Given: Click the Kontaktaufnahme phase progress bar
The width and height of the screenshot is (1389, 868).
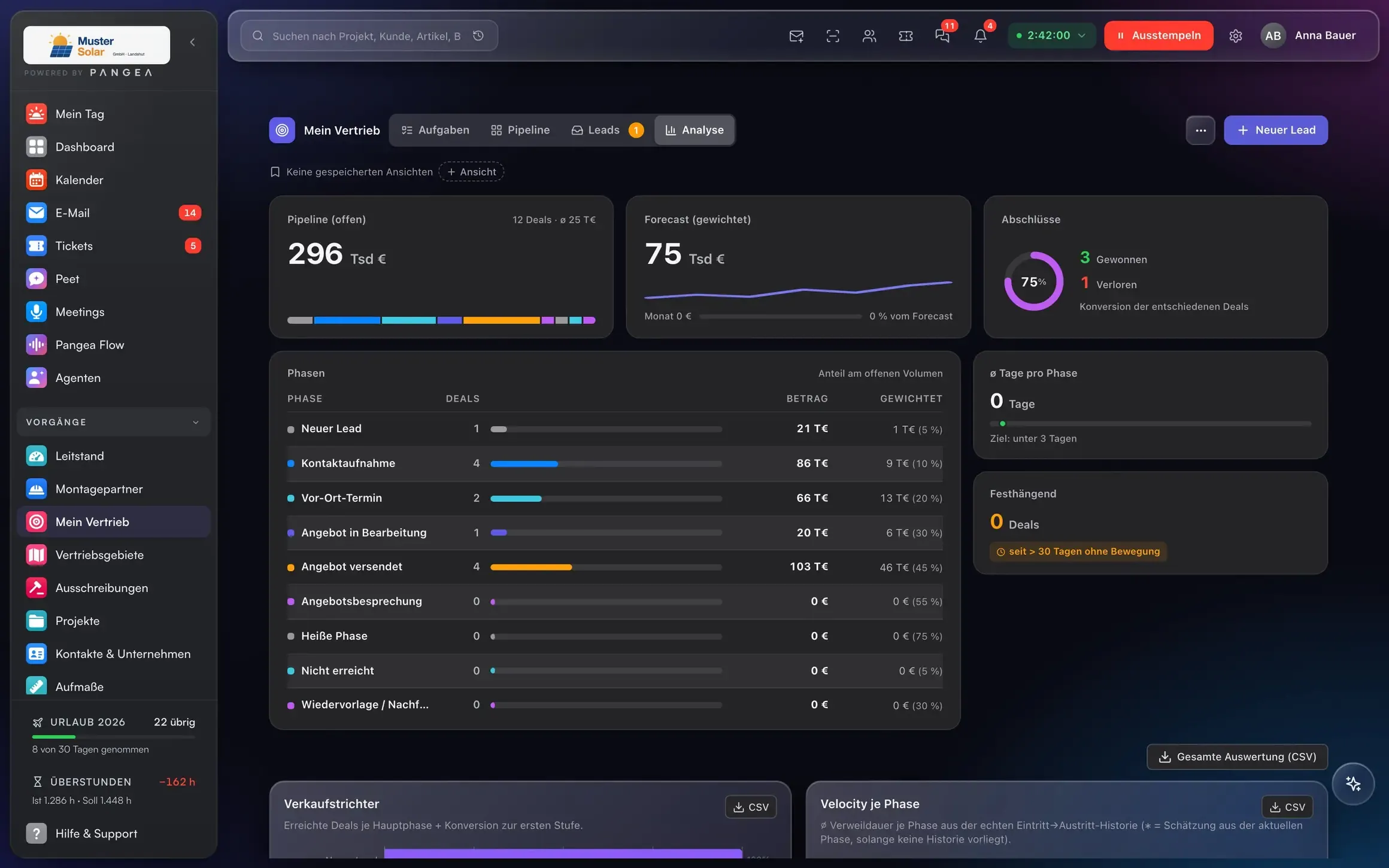Looking at the screenshot, I should (606, 463).
